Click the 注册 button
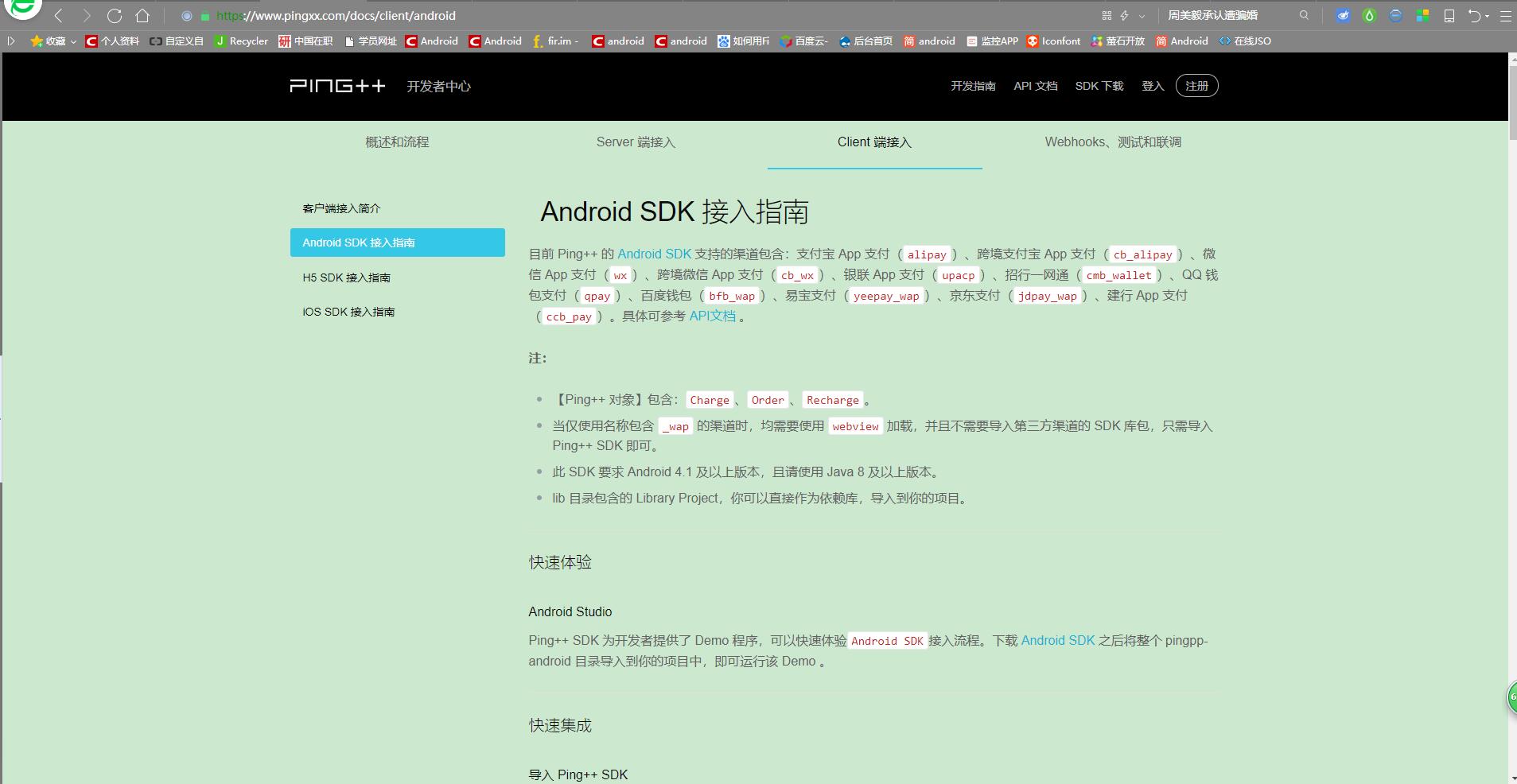Image resolution: width=1517 pixels, height=784 pixels. [1197, 86]
